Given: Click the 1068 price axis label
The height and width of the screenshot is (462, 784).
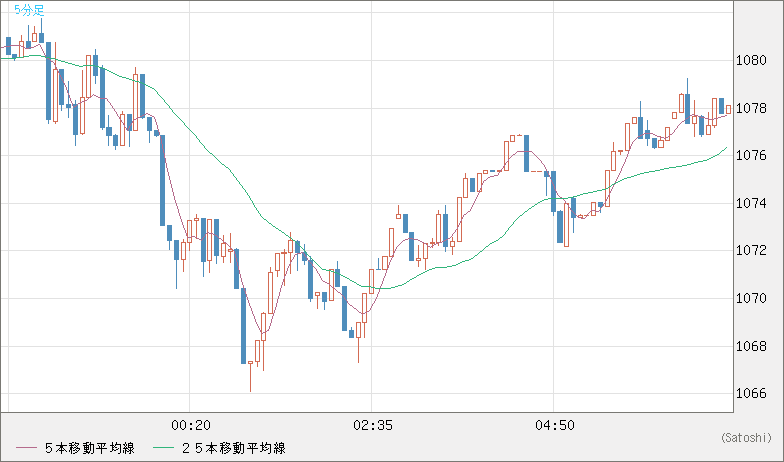Looking at the screenshot, I should (x=752, y=346).
